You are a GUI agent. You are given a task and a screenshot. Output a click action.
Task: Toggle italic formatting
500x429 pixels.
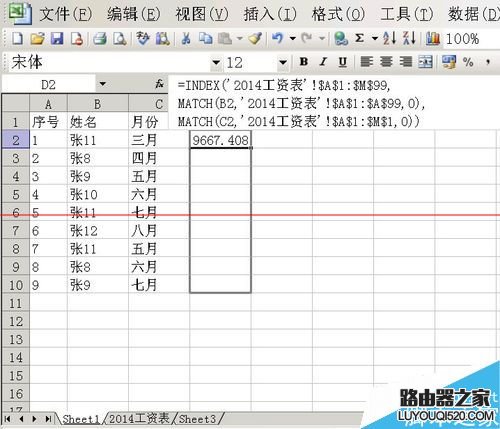coord(323,62)
